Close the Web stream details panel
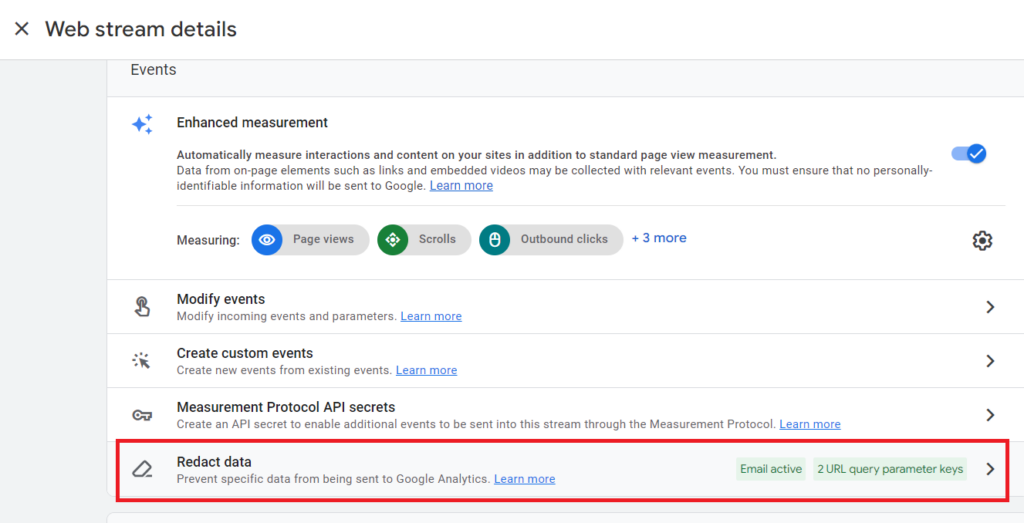1024x523 pixels. pyautogui.click(x=22, y=29)
